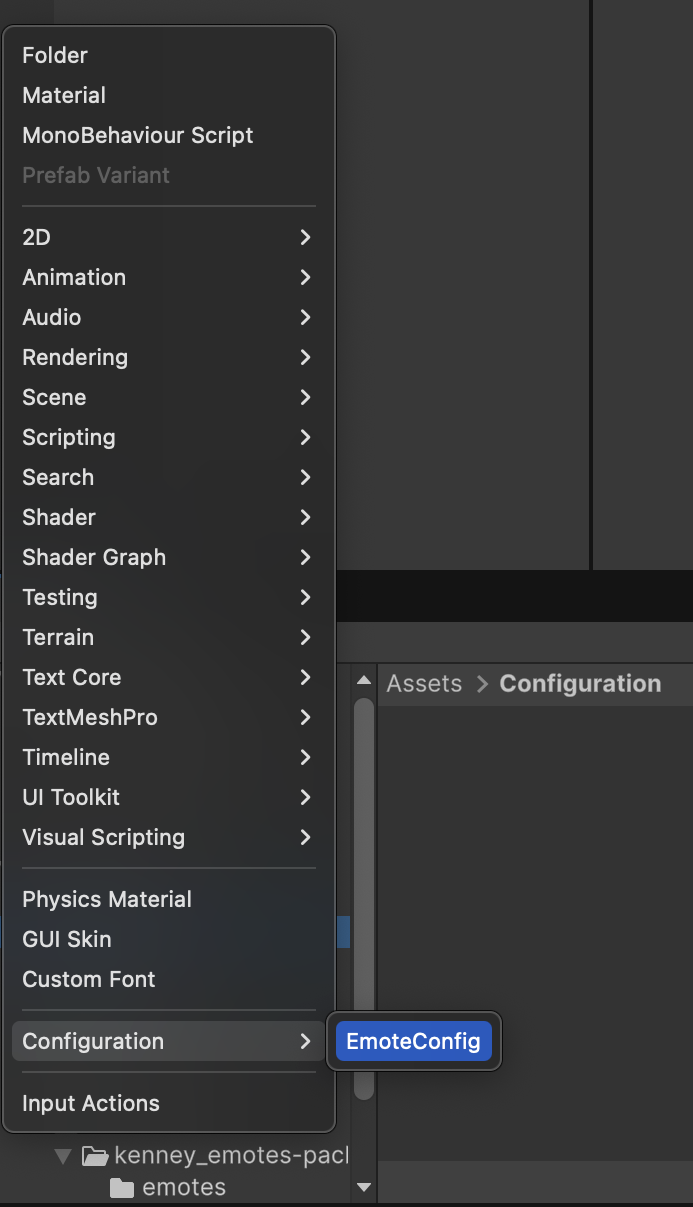Click the scrollbar up arrow in project tree

point(363,681)
